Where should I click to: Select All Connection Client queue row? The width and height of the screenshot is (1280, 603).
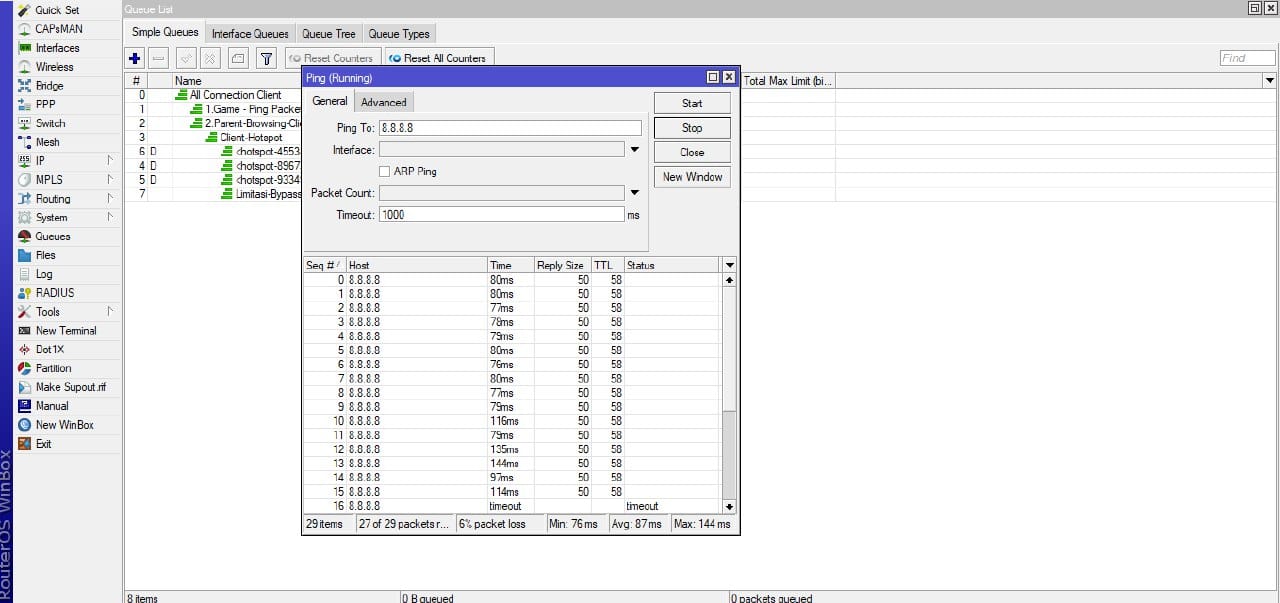point(236,95)
